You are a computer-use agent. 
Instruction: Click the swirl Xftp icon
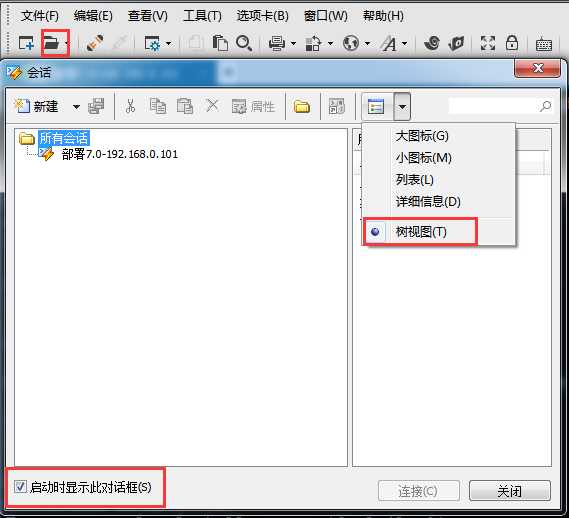click(x=432, y=43)
